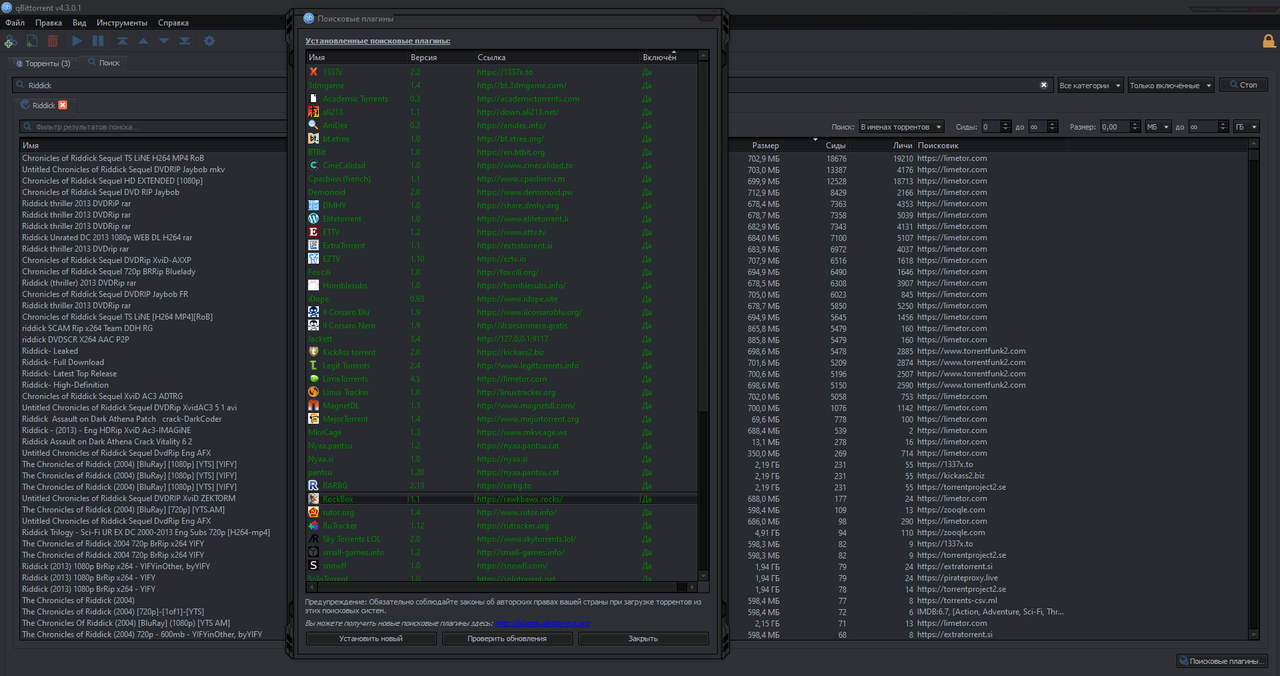1280x676 pixels.
Task: Sort plugins by the Версия column header
Action: (x=440, y=58)
